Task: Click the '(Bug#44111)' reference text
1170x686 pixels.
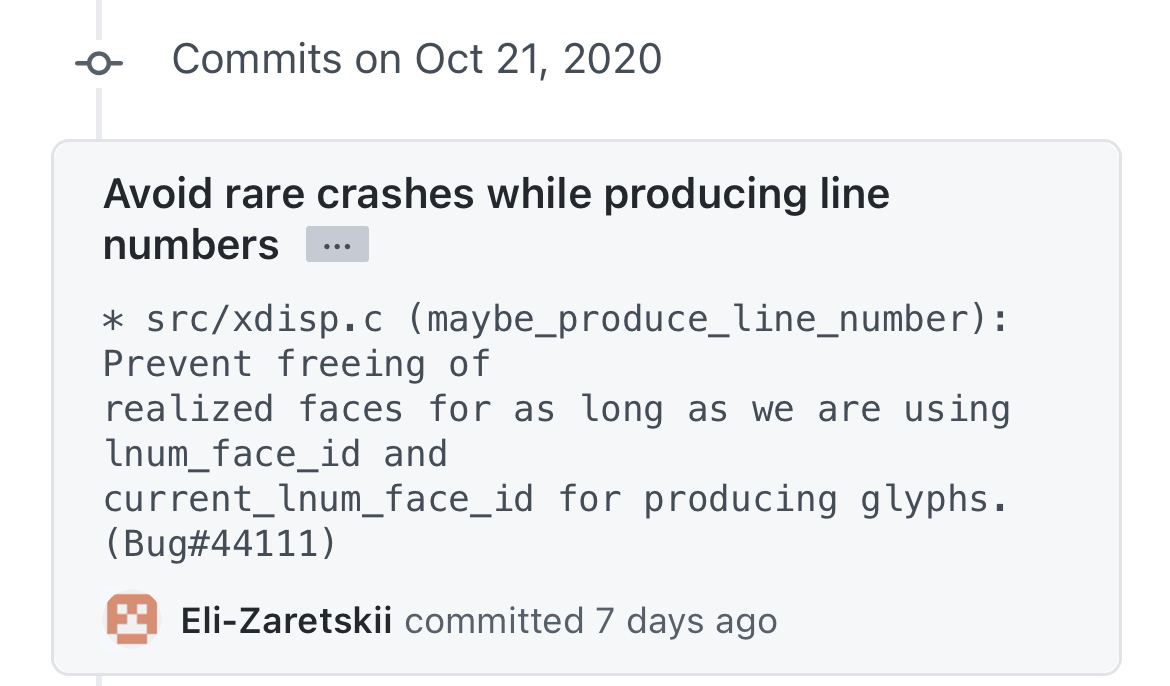Action: pyautogui.click(x=221, y=543)
